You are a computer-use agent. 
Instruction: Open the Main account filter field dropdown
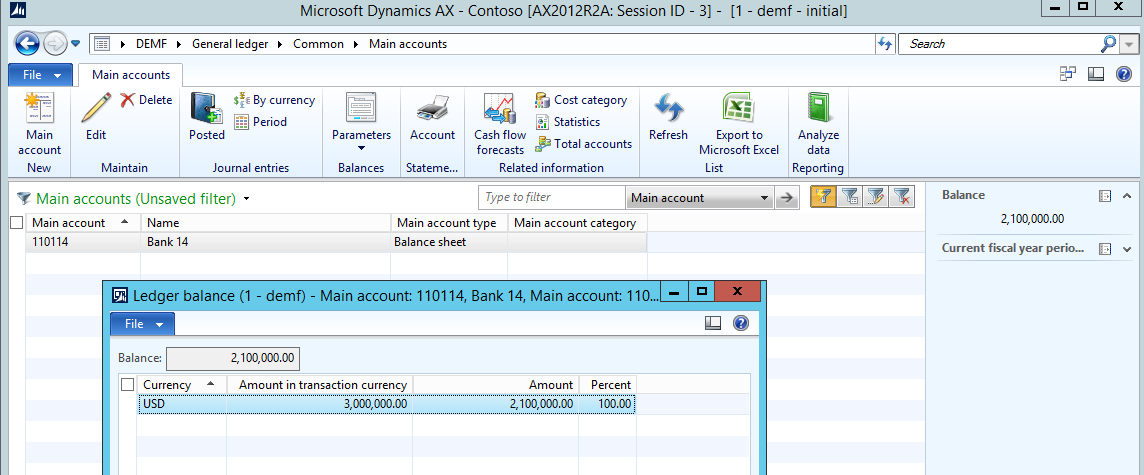pos(765,198)
